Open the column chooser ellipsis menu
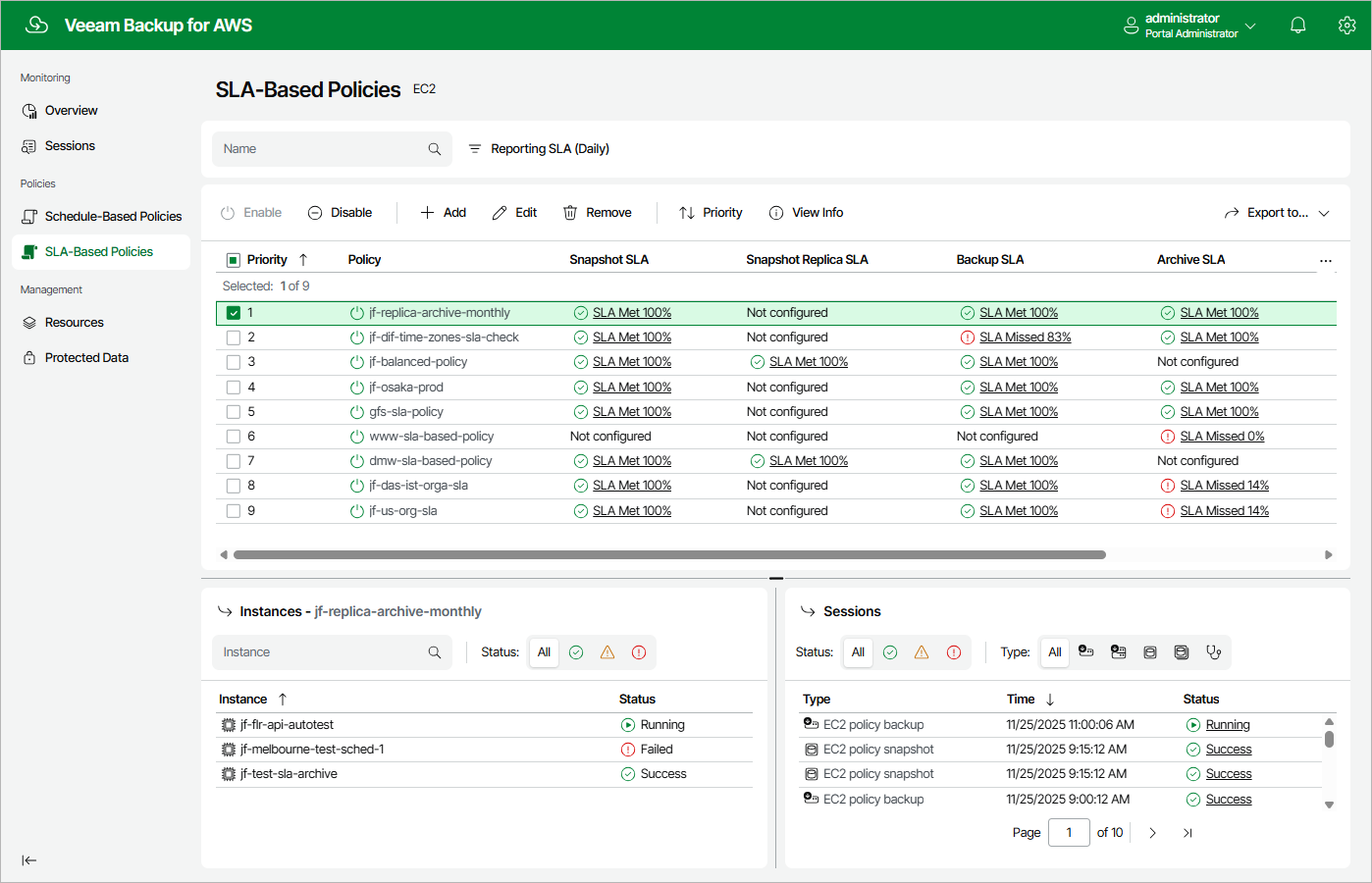Viewport: 1372px width, 883px height. (x=1326, y=261)
